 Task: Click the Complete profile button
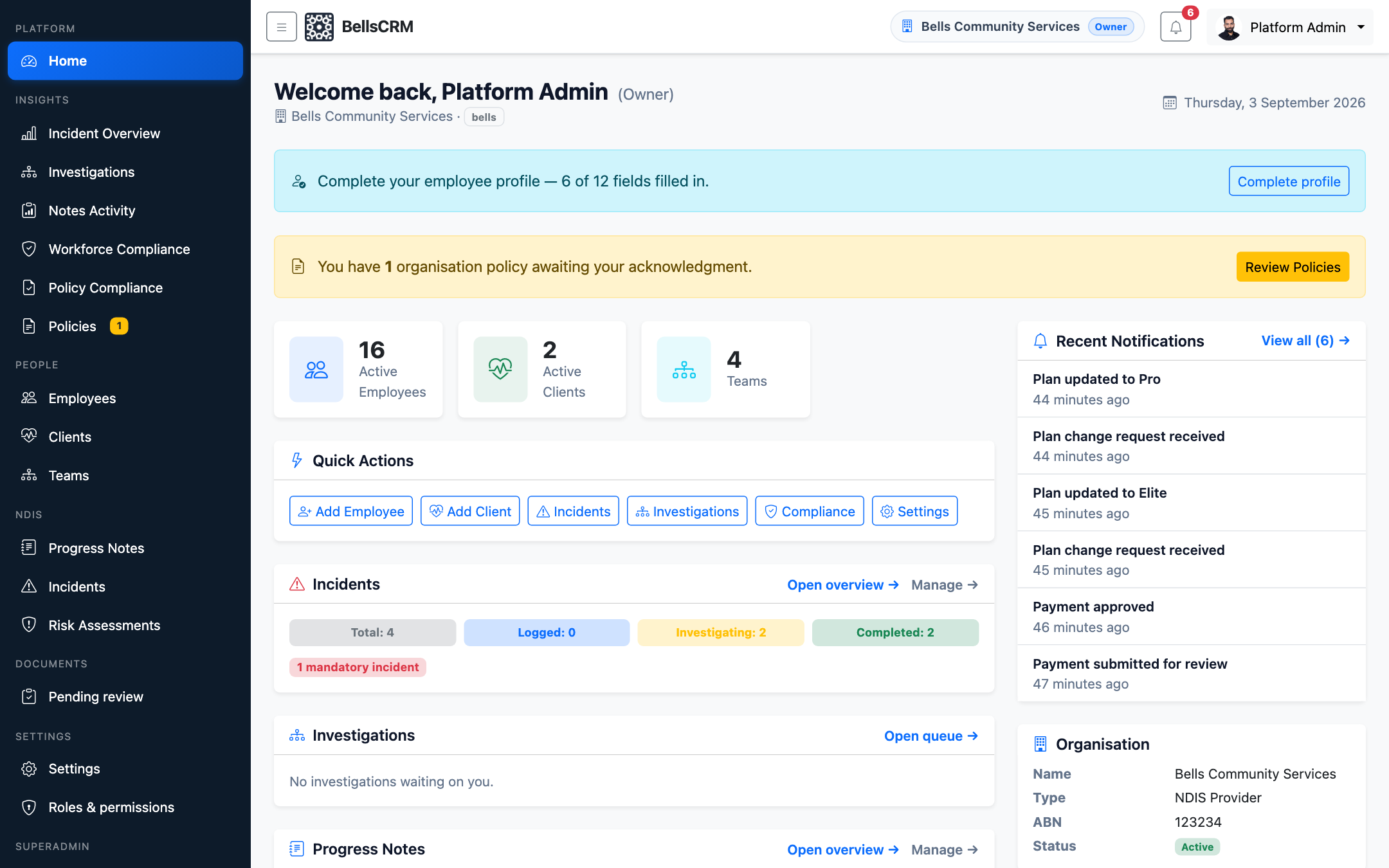1289,181
